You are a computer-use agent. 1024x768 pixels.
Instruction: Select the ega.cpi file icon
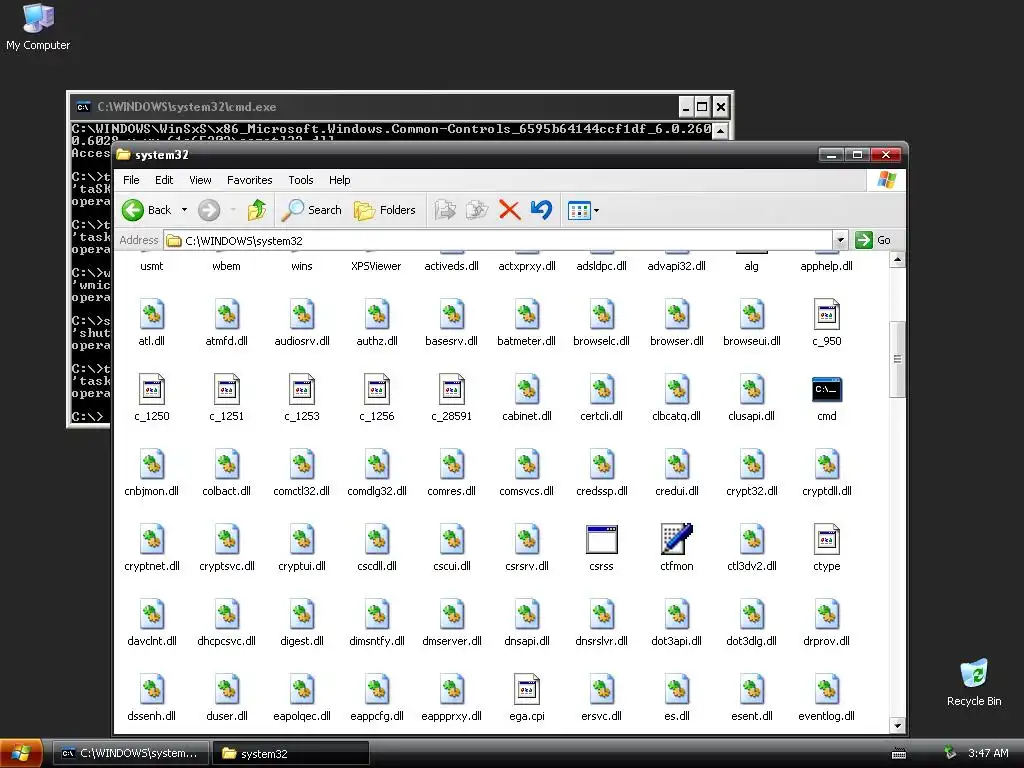(526, 690)
